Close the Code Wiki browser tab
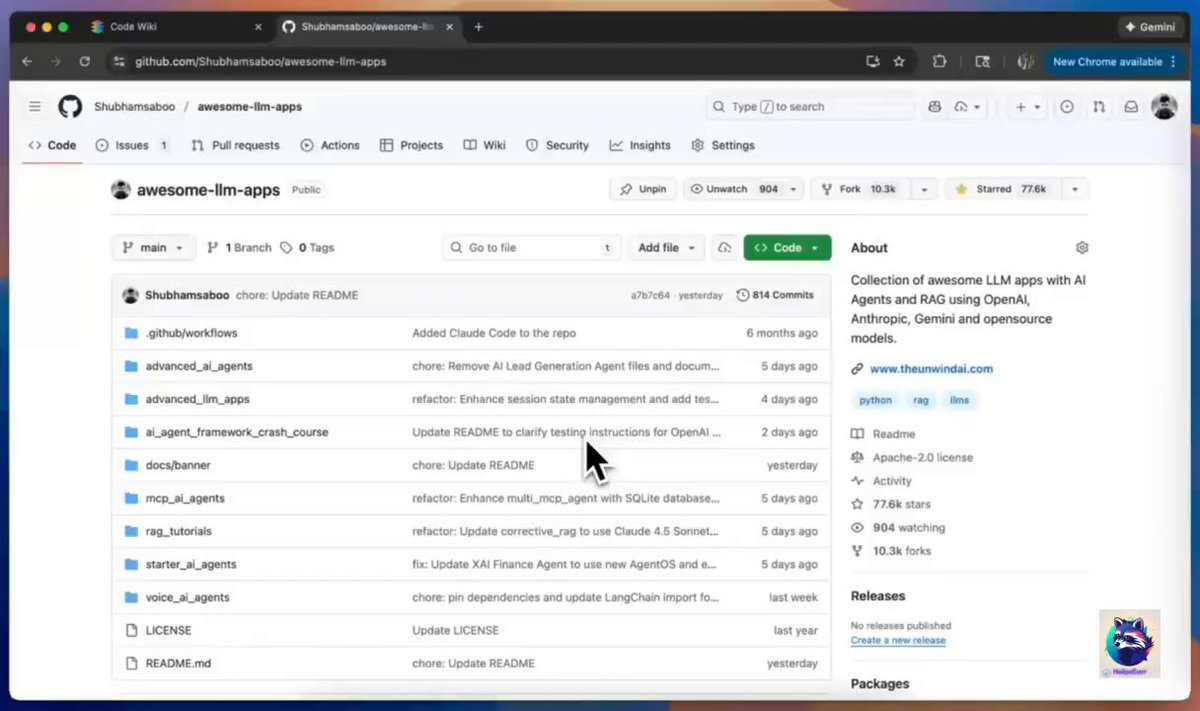The width and height of the screenshot is (1200, 711). (258, 27)
